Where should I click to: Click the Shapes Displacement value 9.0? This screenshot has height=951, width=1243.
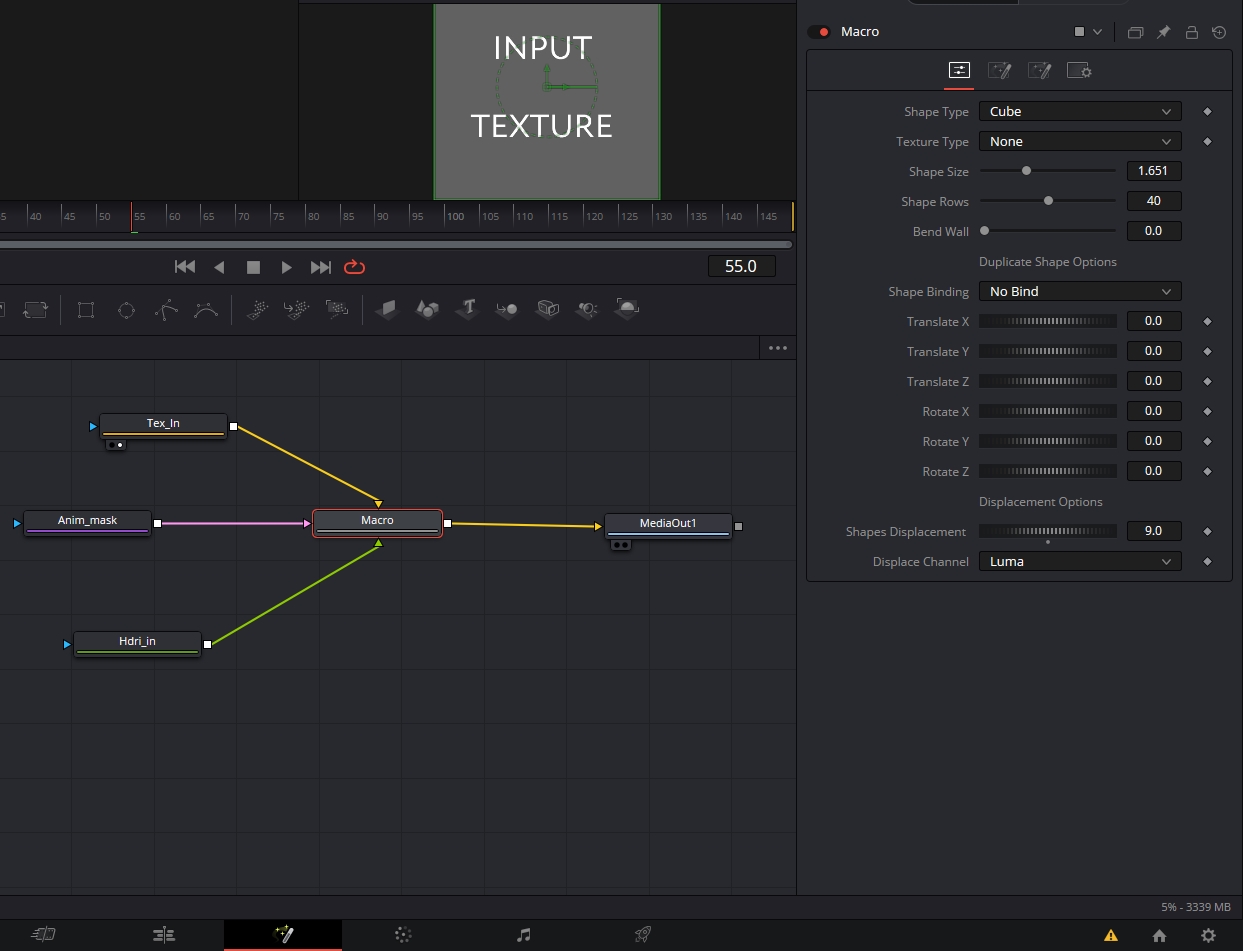[1154, 531]
